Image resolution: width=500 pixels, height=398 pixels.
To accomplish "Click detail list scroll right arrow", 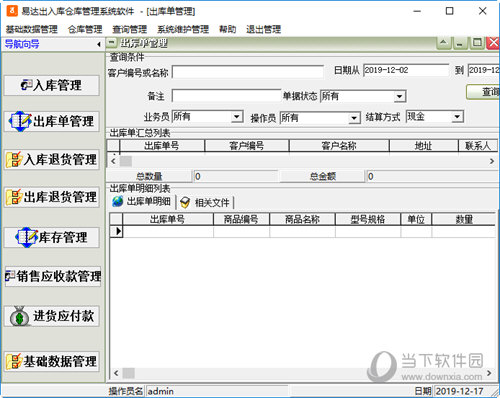I will (489, 373).
